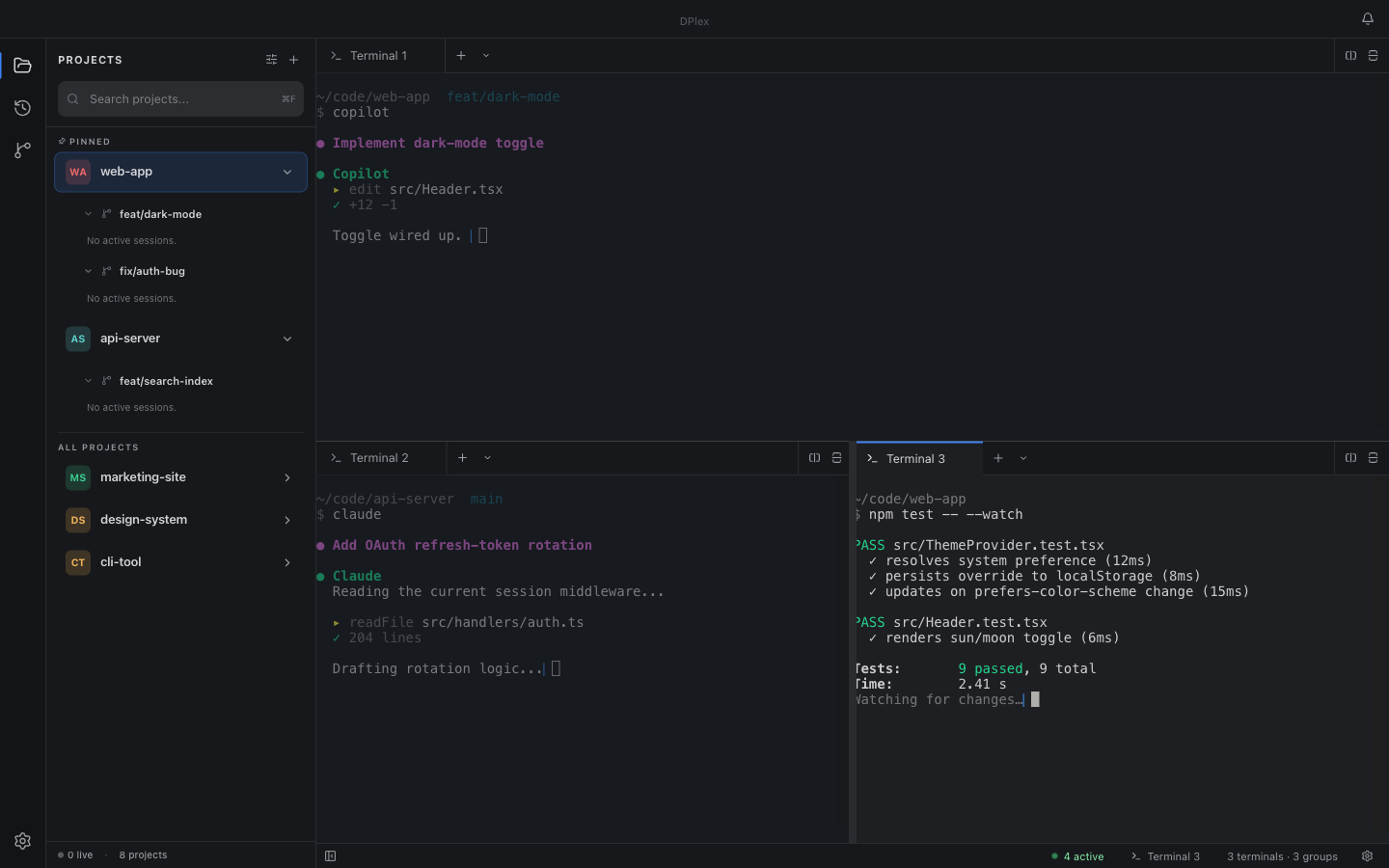Click the 8 projects status text
The width and height of the screenshot is (1389, 868).
(x=143, y=854)
